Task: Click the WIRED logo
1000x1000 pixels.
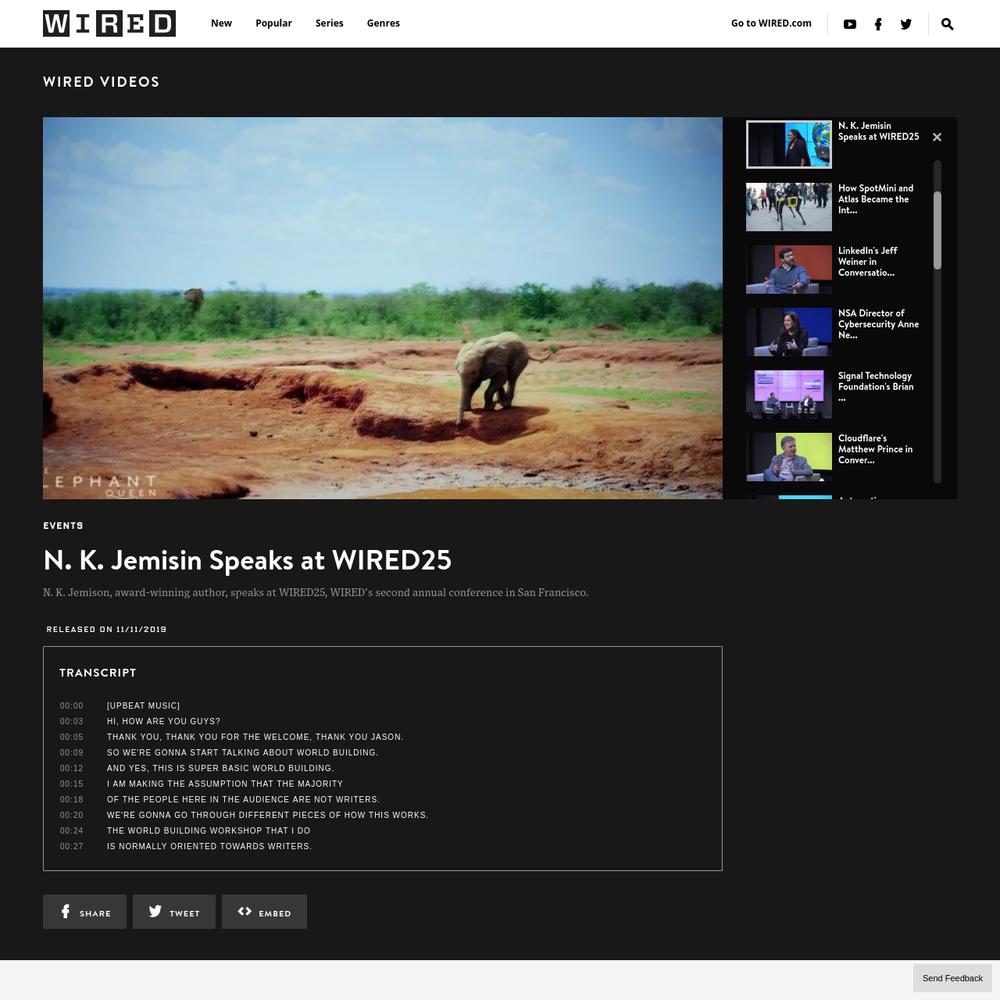Action: [x=109, y=24]
